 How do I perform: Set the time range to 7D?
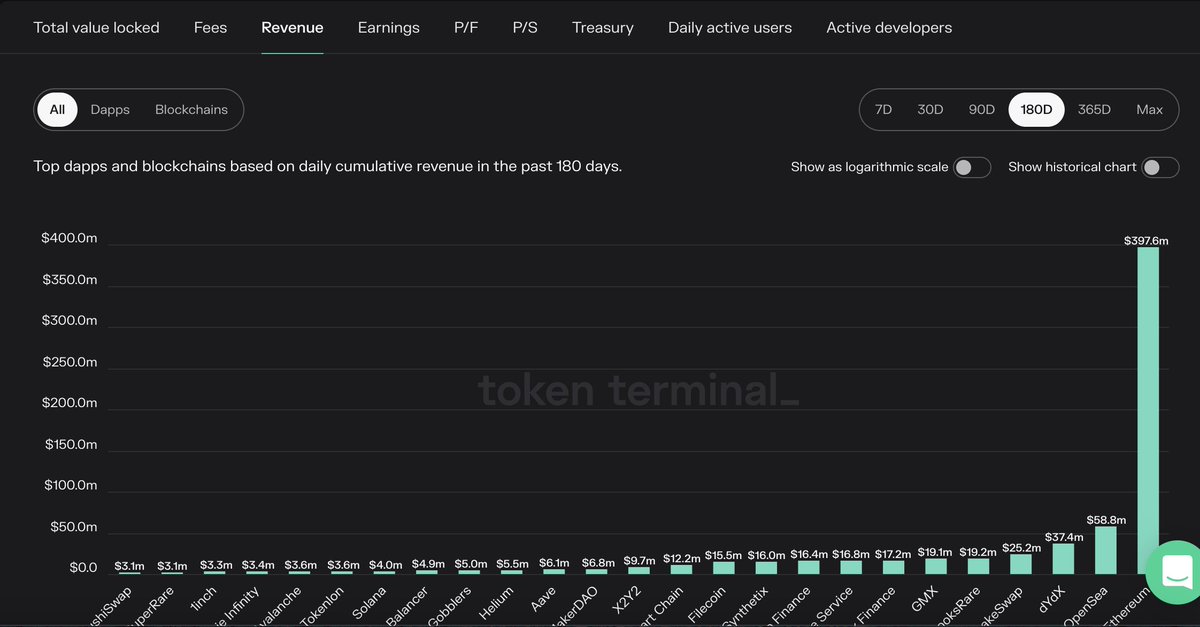[883, 109]
